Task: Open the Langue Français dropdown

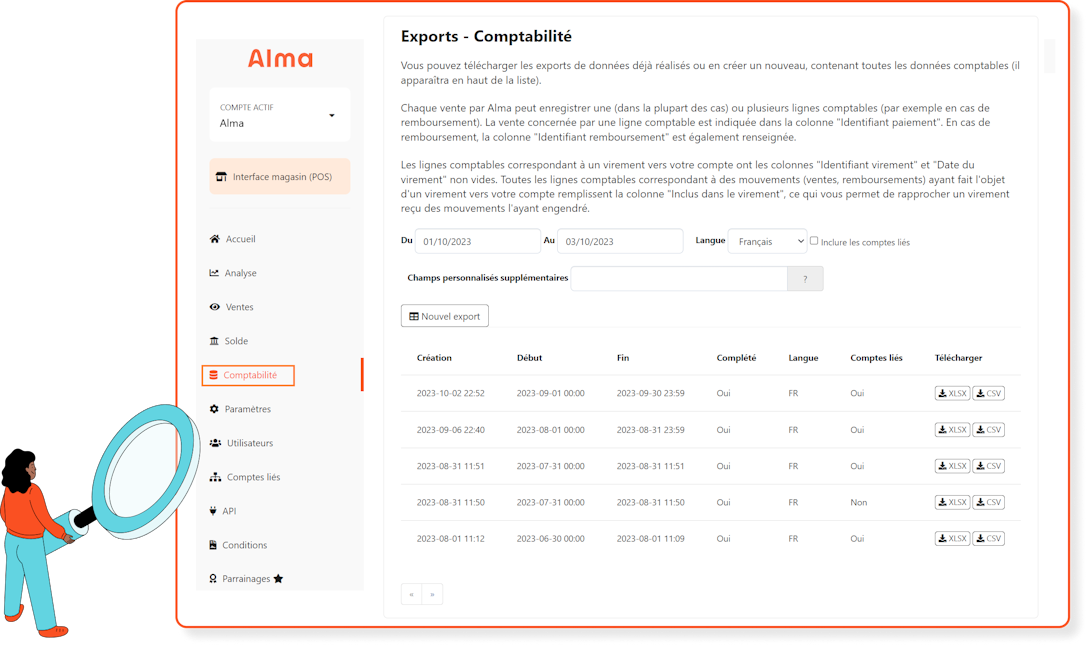Action: click(767, 241)
